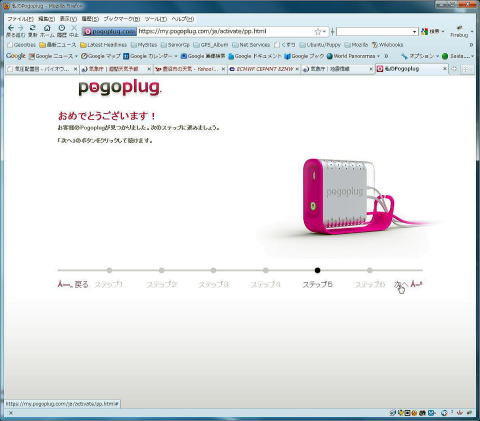The height and width of the screenshot is (421, 480).
Task: Go to the home page icon
Action: coord(47,28)
